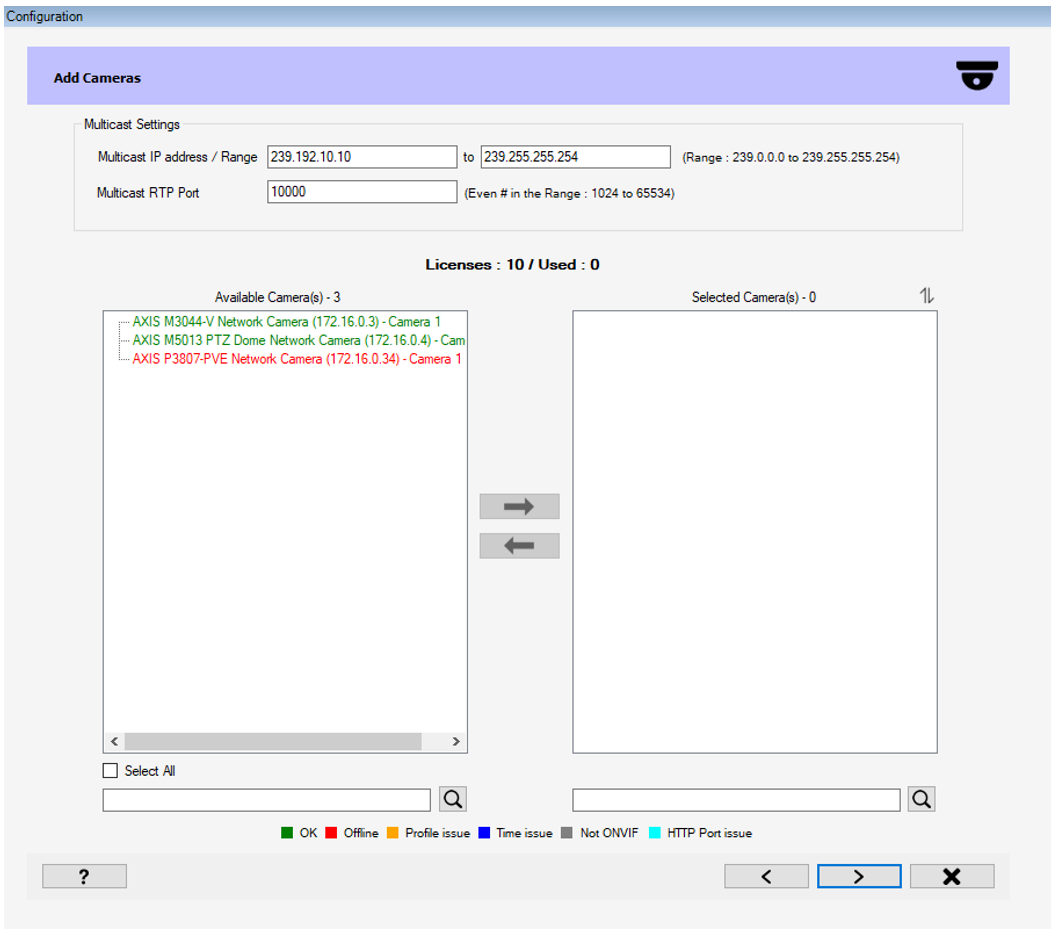
Task: Click the available cameras search text box
Action: (x=266, y=800)
